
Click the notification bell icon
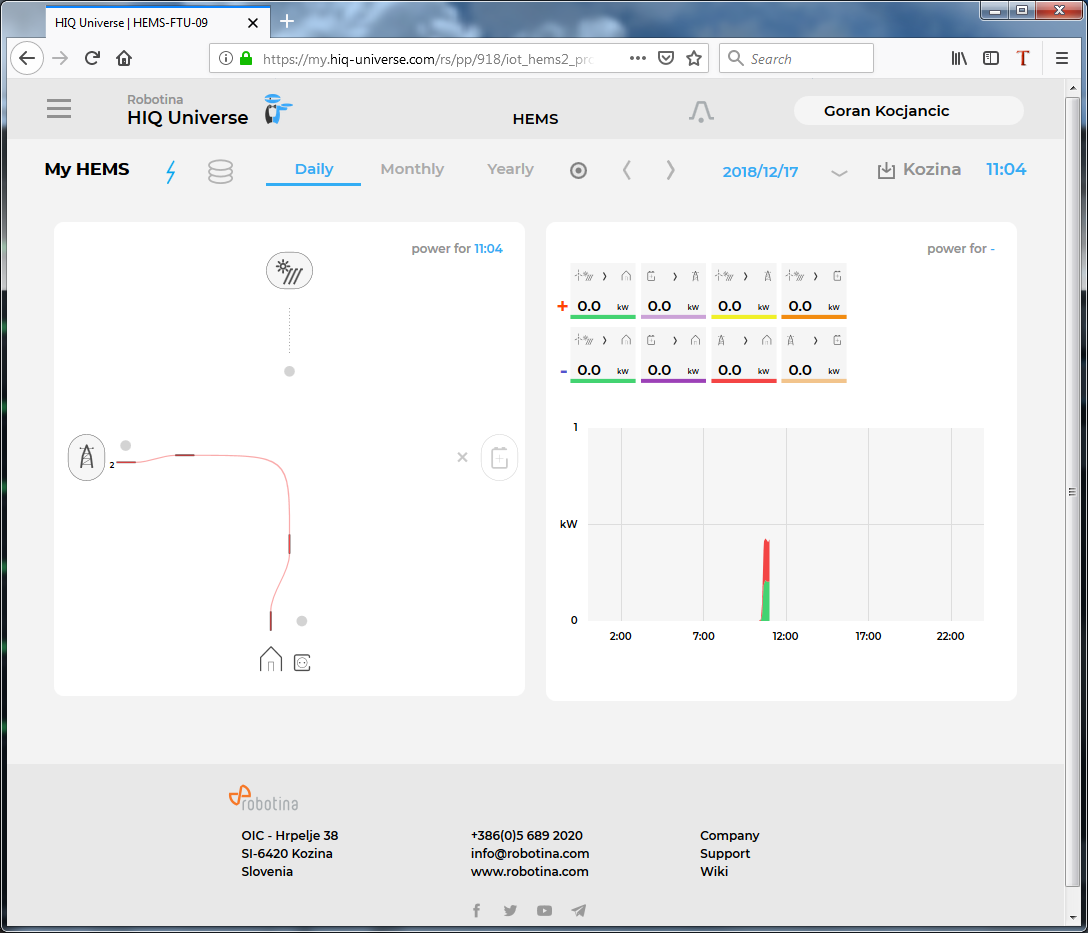pos(701,112)
